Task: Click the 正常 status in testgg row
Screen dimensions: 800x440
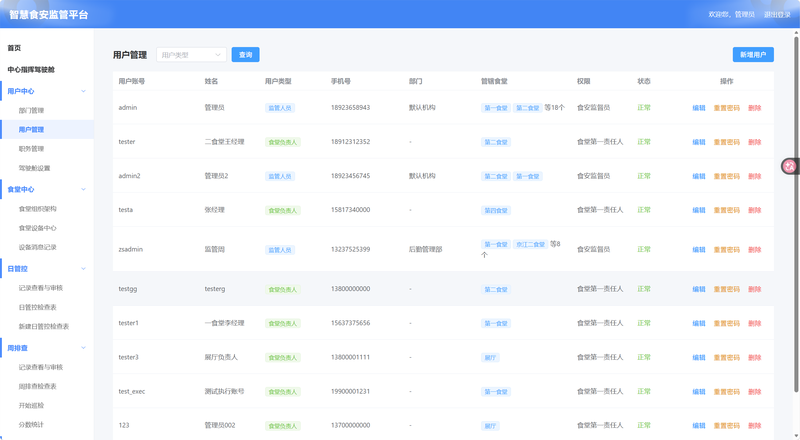Action: 644,289
